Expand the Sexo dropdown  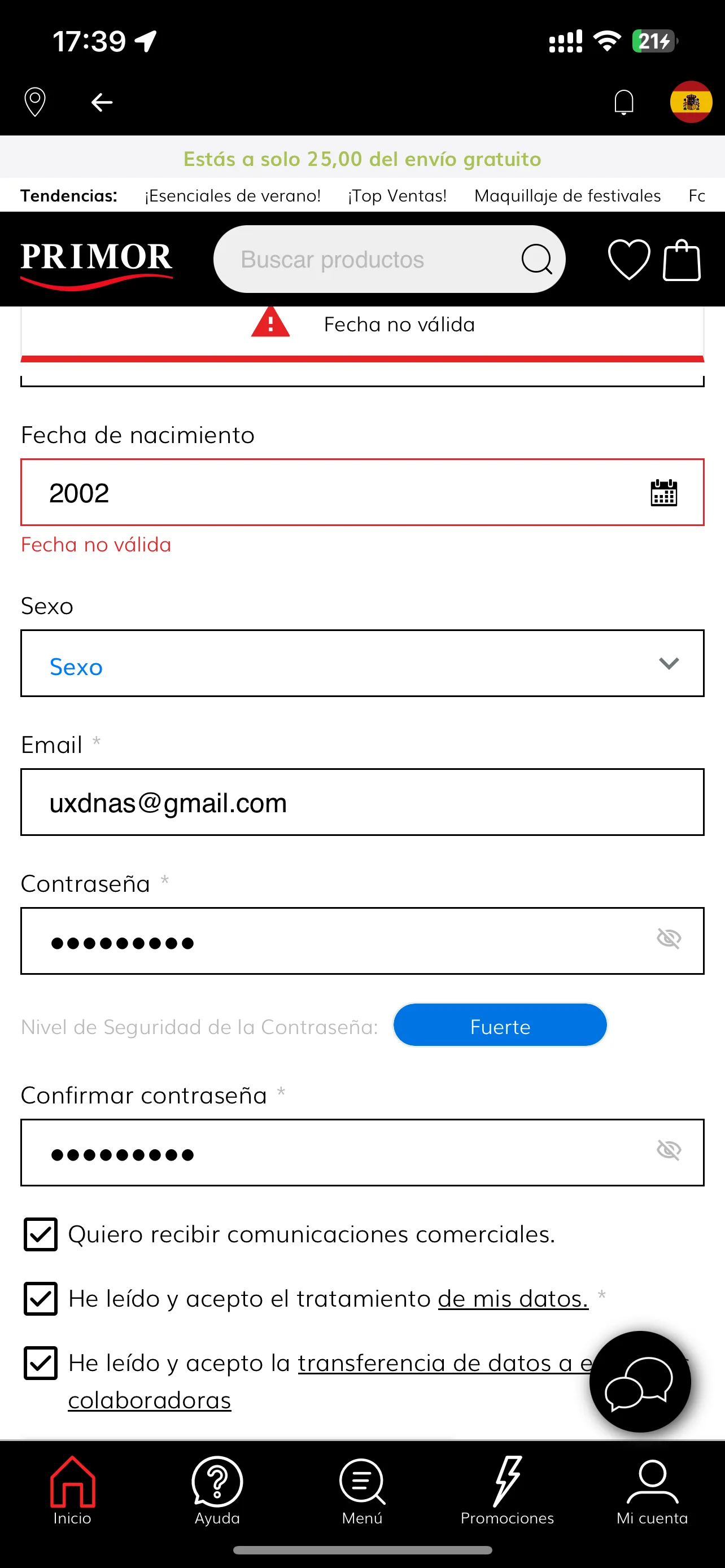pos(362,663)
